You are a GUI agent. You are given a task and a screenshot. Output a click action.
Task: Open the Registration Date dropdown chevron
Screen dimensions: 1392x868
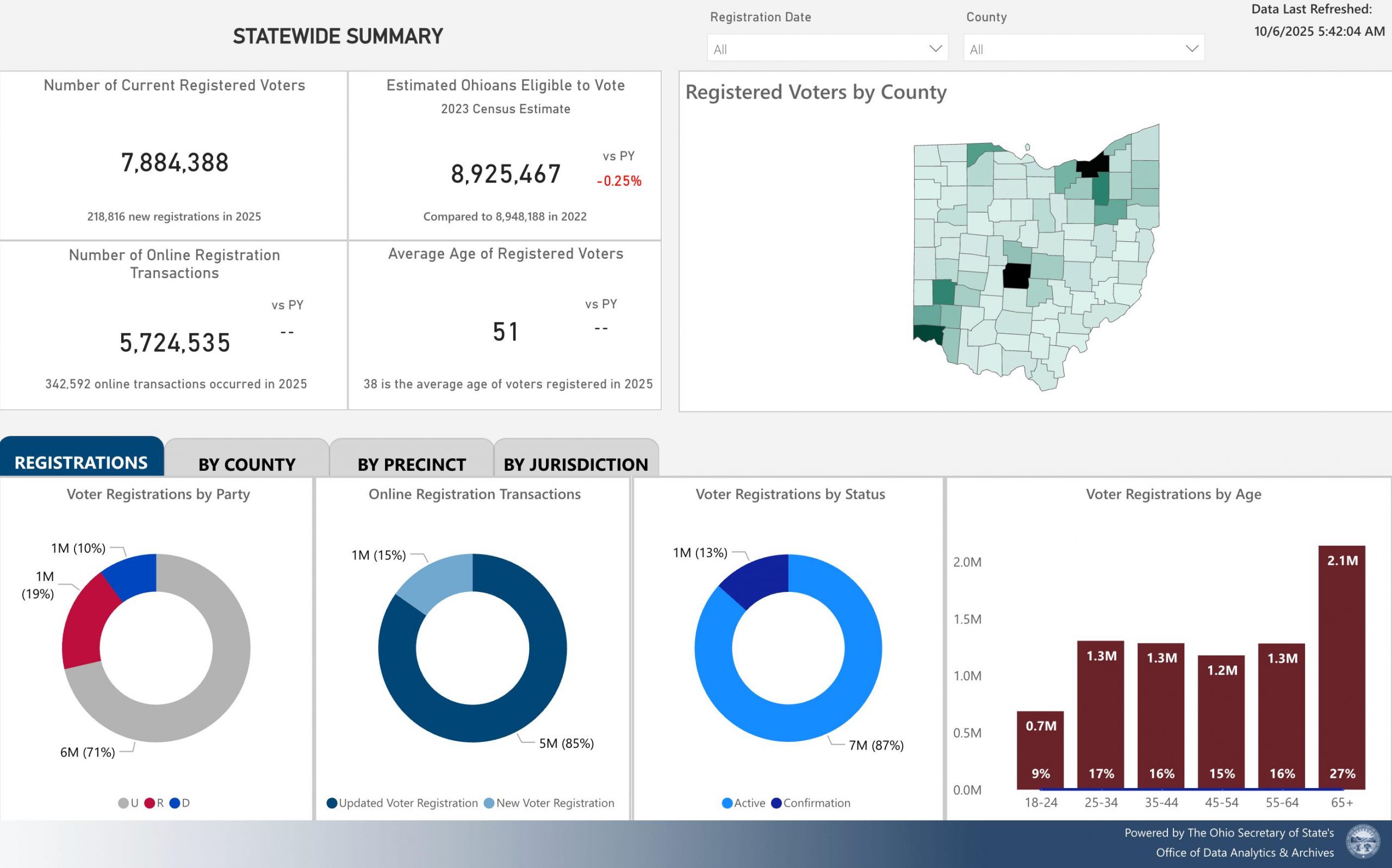coord(935,49)
